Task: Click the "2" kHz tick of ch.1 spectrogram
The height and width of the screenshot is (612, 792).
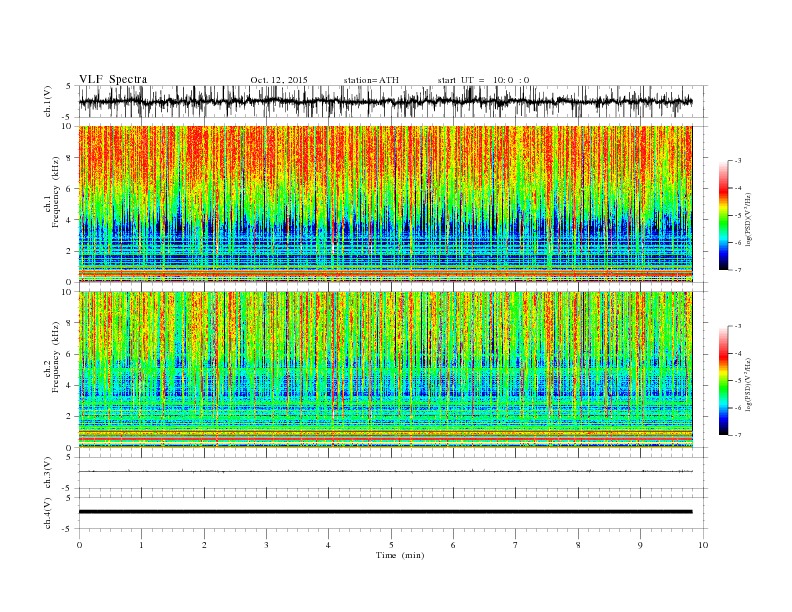Action: 69,251
